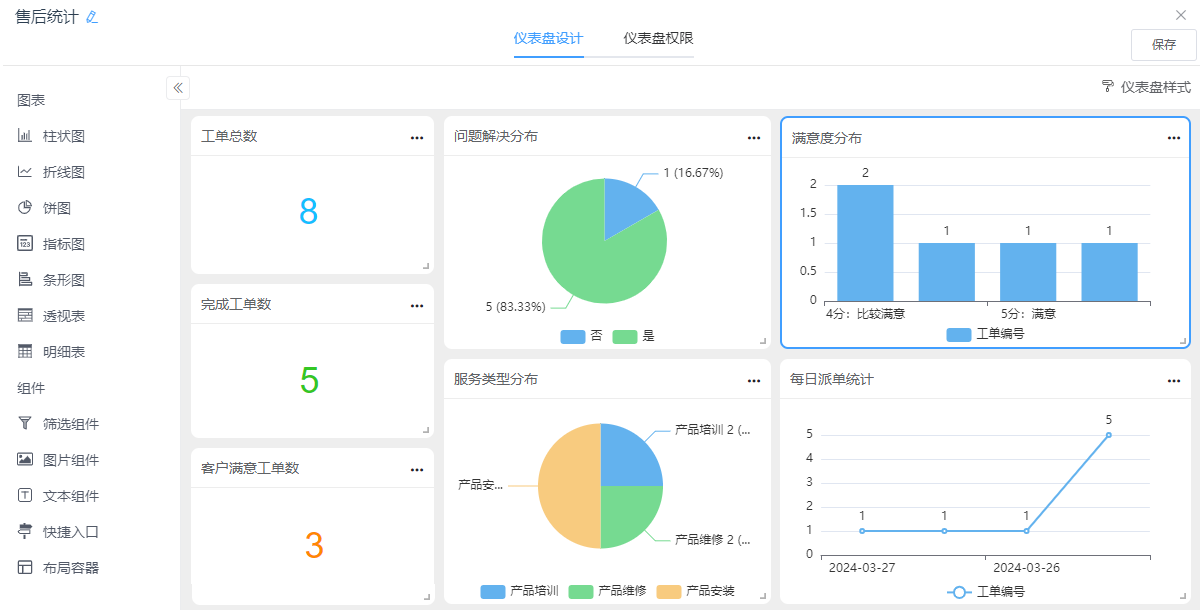The width and height of the screenshot is (1200, 610).
Task: Click the 图表 section heading
Action: point(31,100)
